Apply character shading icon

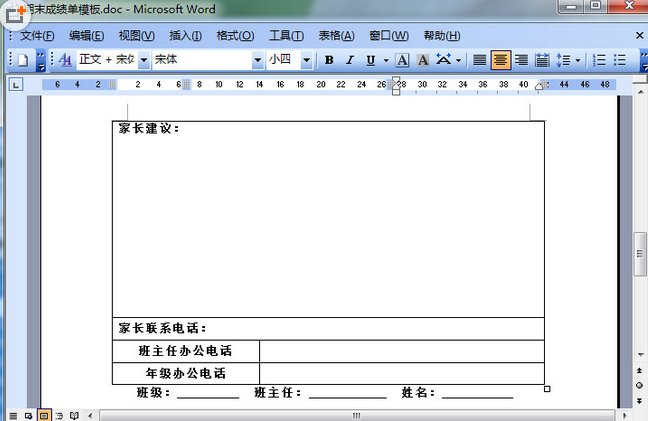click(422, 60)
